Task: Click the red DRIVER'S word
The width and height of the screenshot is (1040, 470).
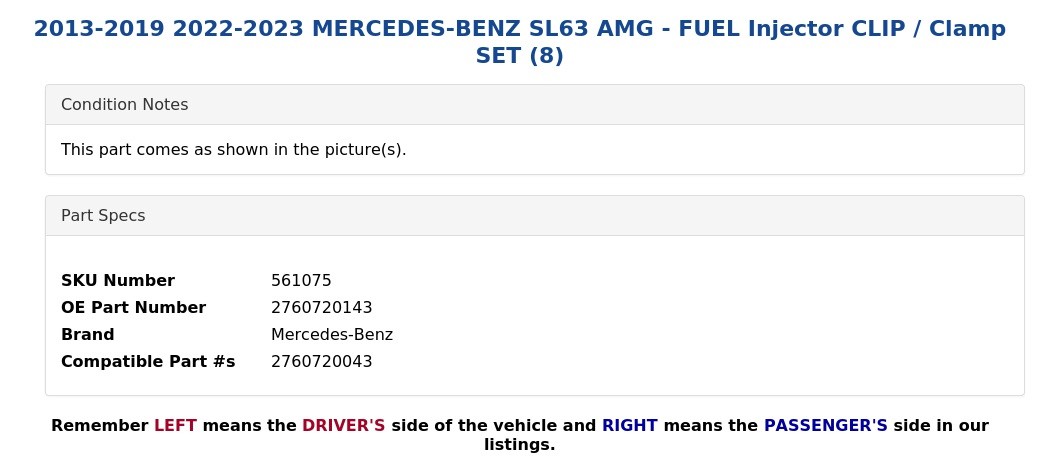Action: pyautogui.click(x=343, y=426)
